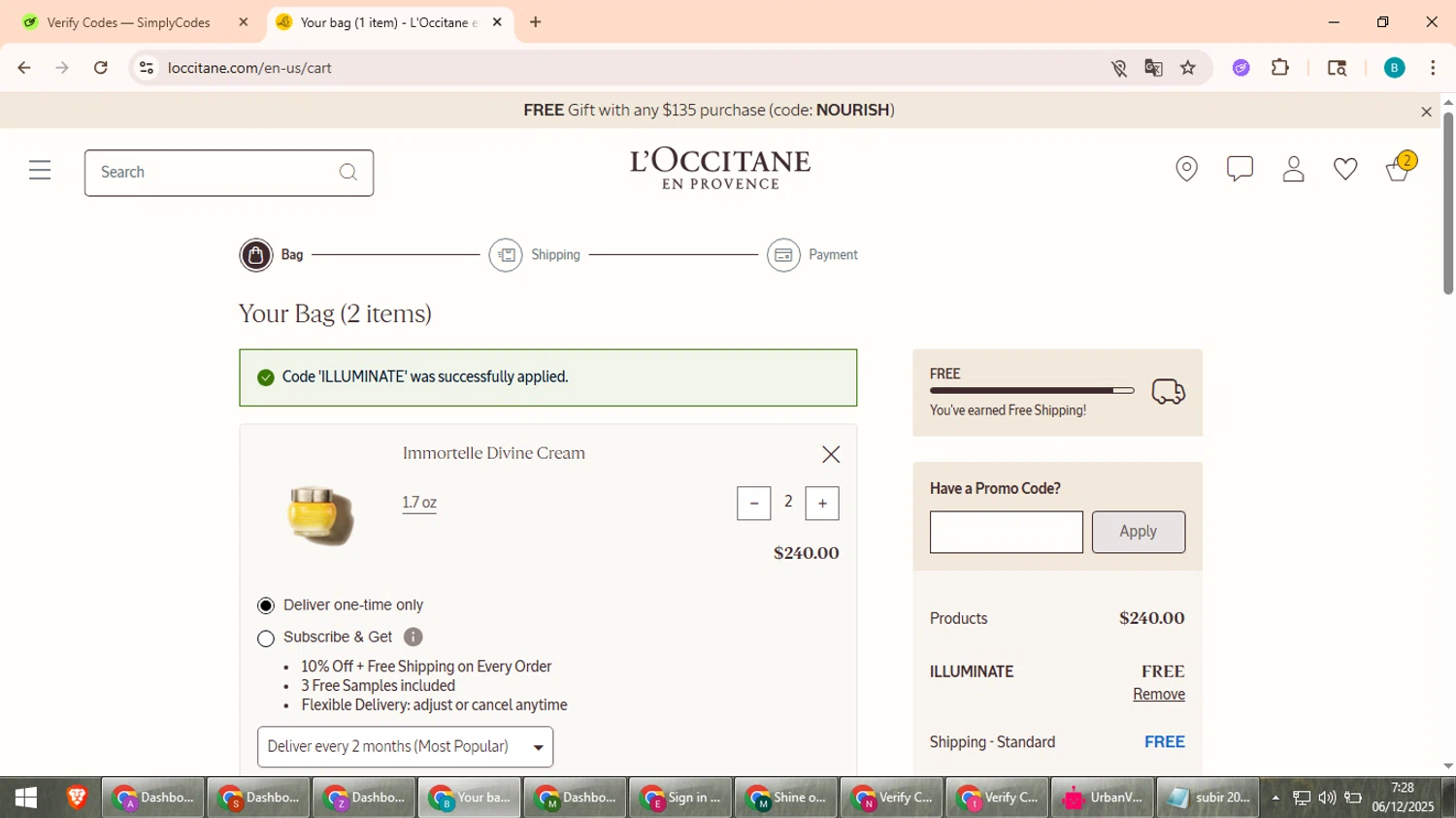Click the L'Occitane en Provence logo

coord(719,169)
